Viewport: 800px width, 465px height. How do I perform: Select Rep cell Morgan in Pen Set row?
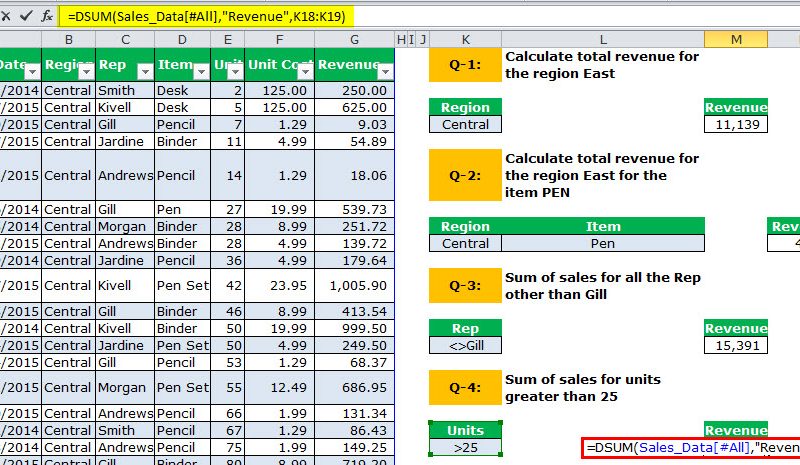tap(125, 387)
